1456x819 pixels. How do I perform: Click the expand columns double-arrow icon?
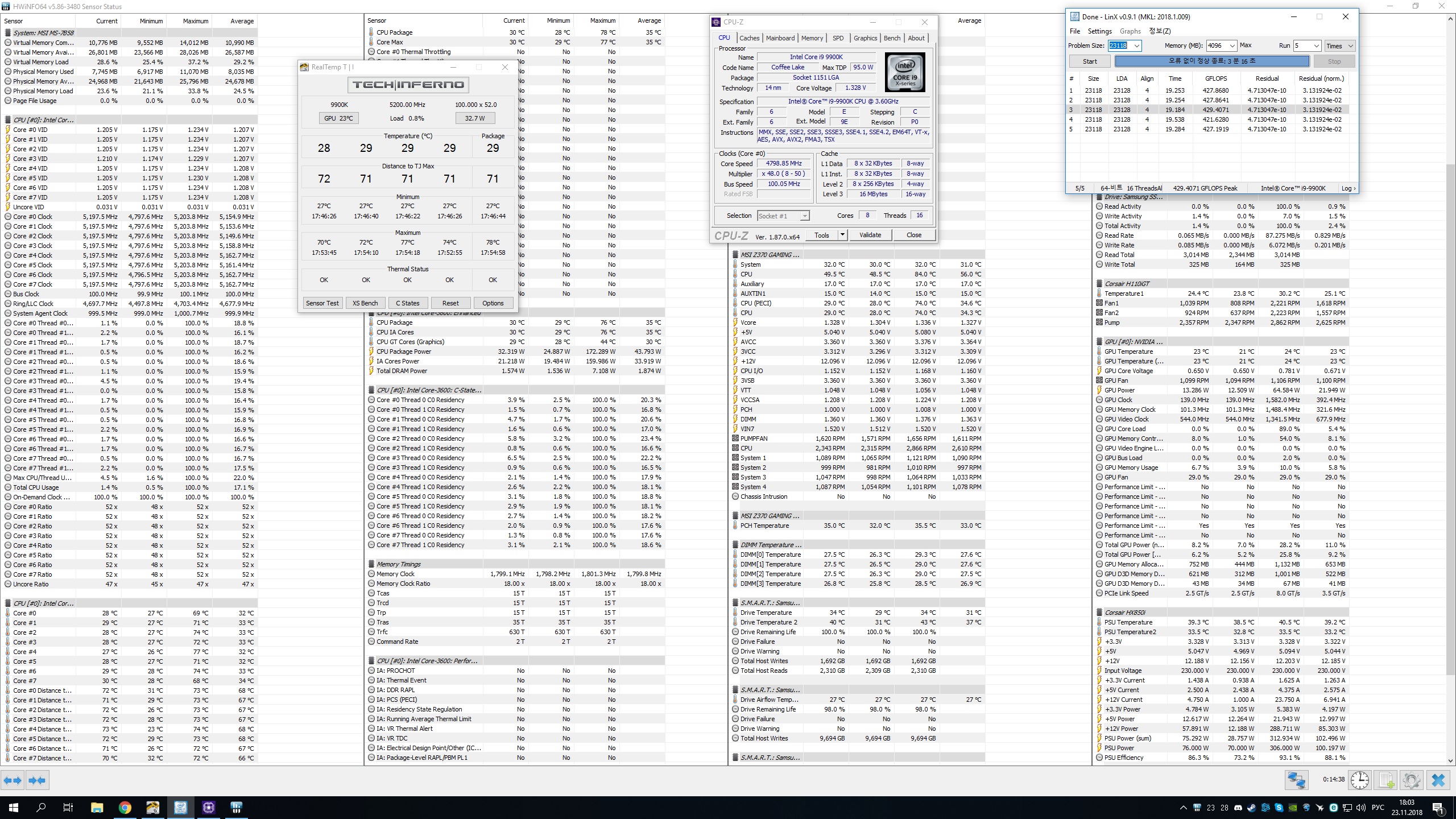pyautogui.click(x=13, y=780)
